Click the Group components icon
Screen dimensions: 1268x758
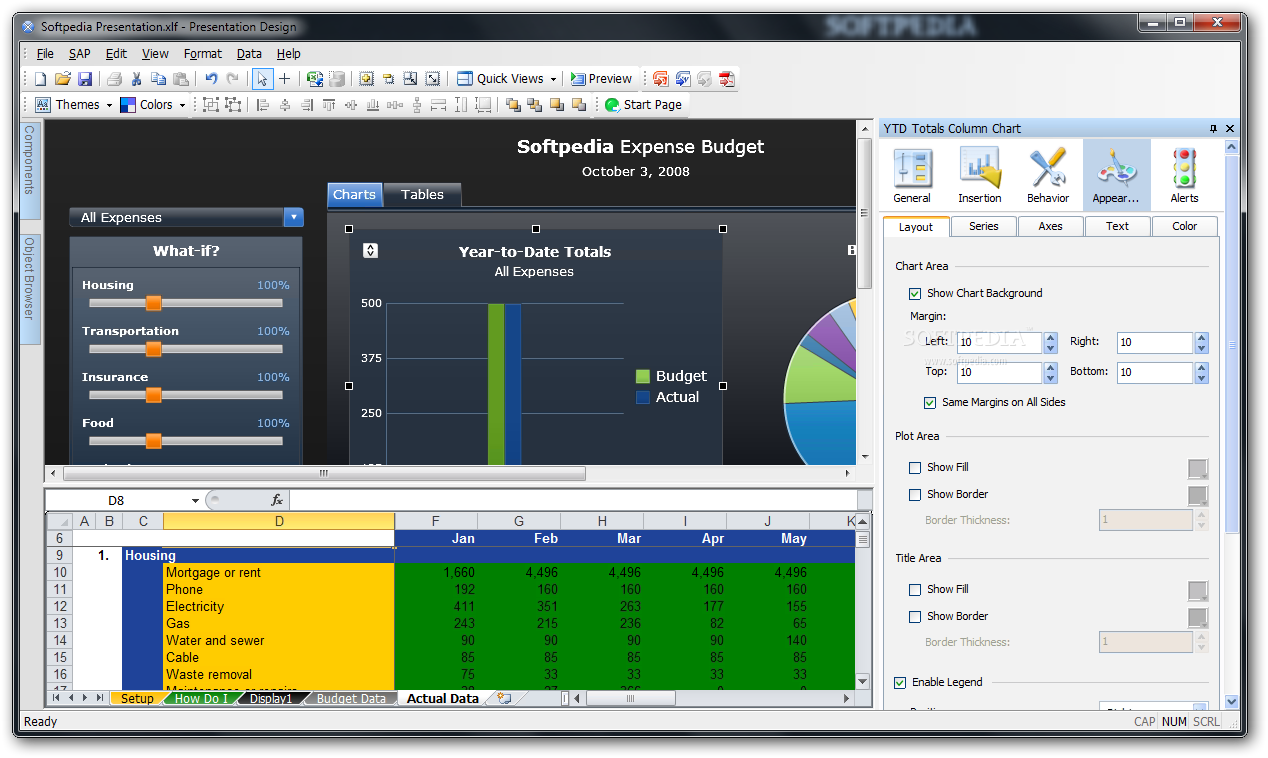211,105
